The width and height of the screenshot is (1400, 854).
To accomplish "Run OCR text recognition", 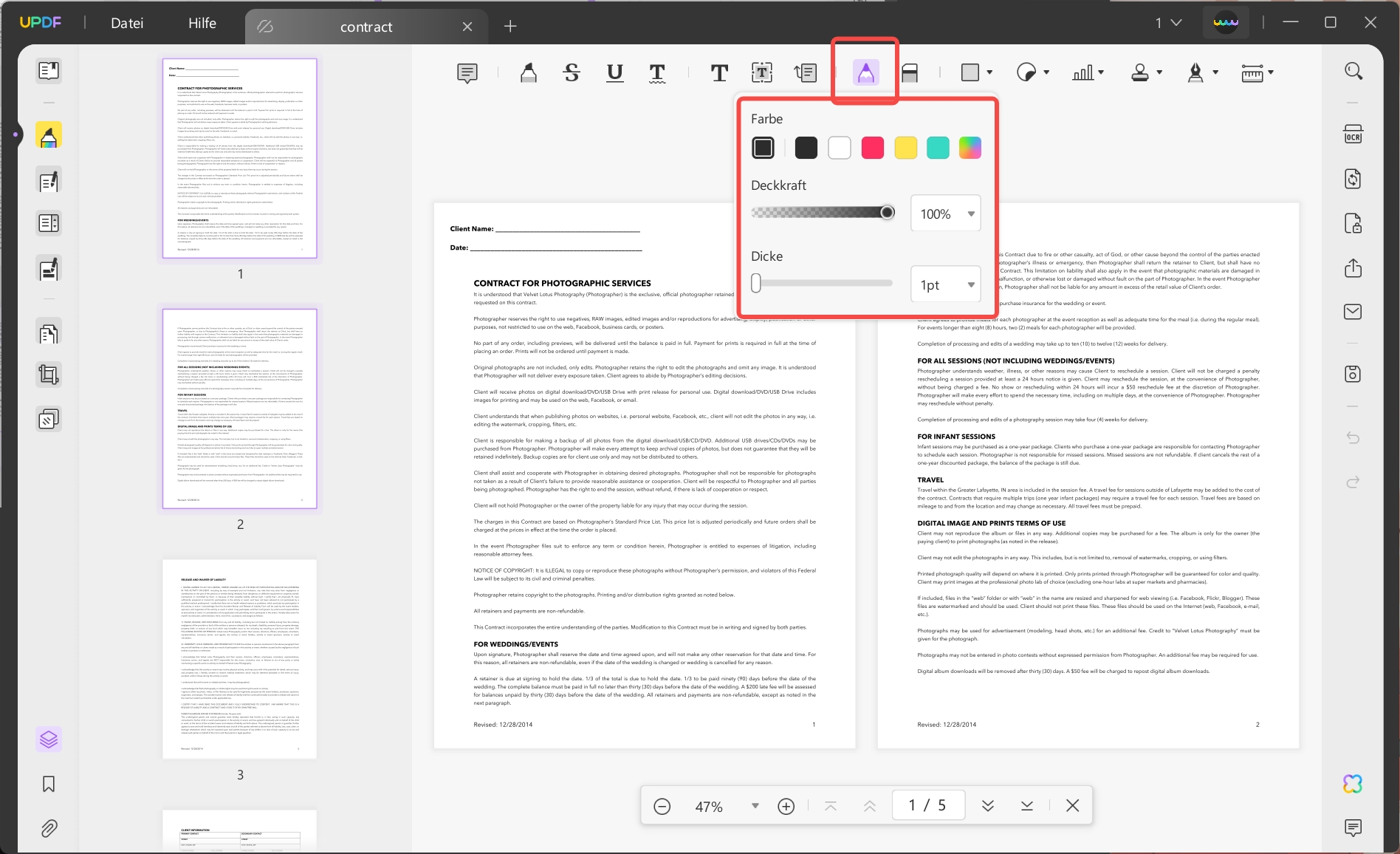I will (x=1353, y=135).
